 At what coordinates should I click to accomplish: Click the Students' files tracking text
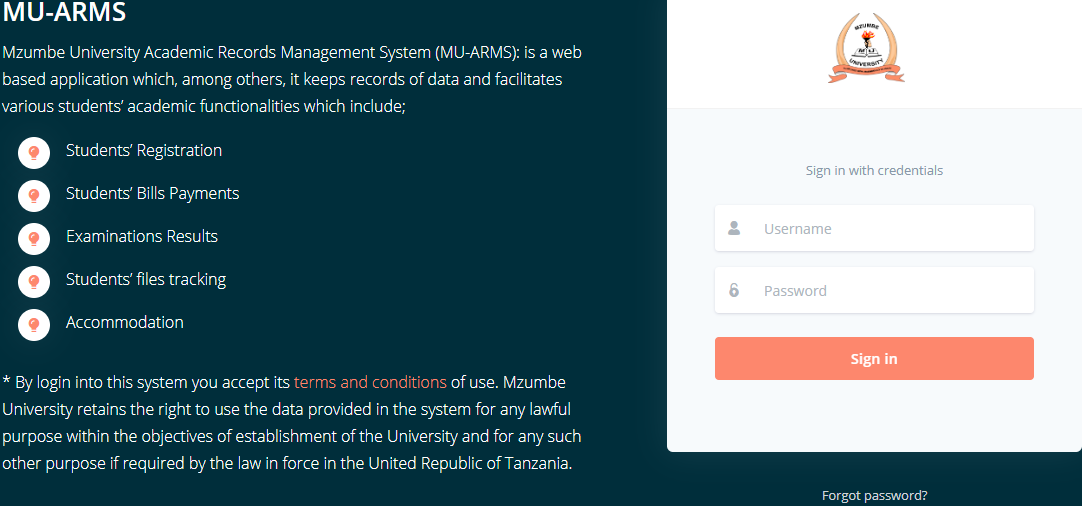[x=146, y=280]
